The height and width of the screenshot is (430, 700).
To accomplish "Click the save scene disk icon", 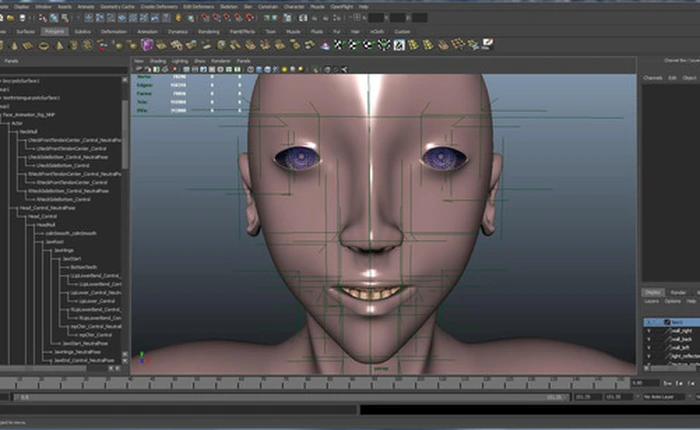I will tap(22, 18).
